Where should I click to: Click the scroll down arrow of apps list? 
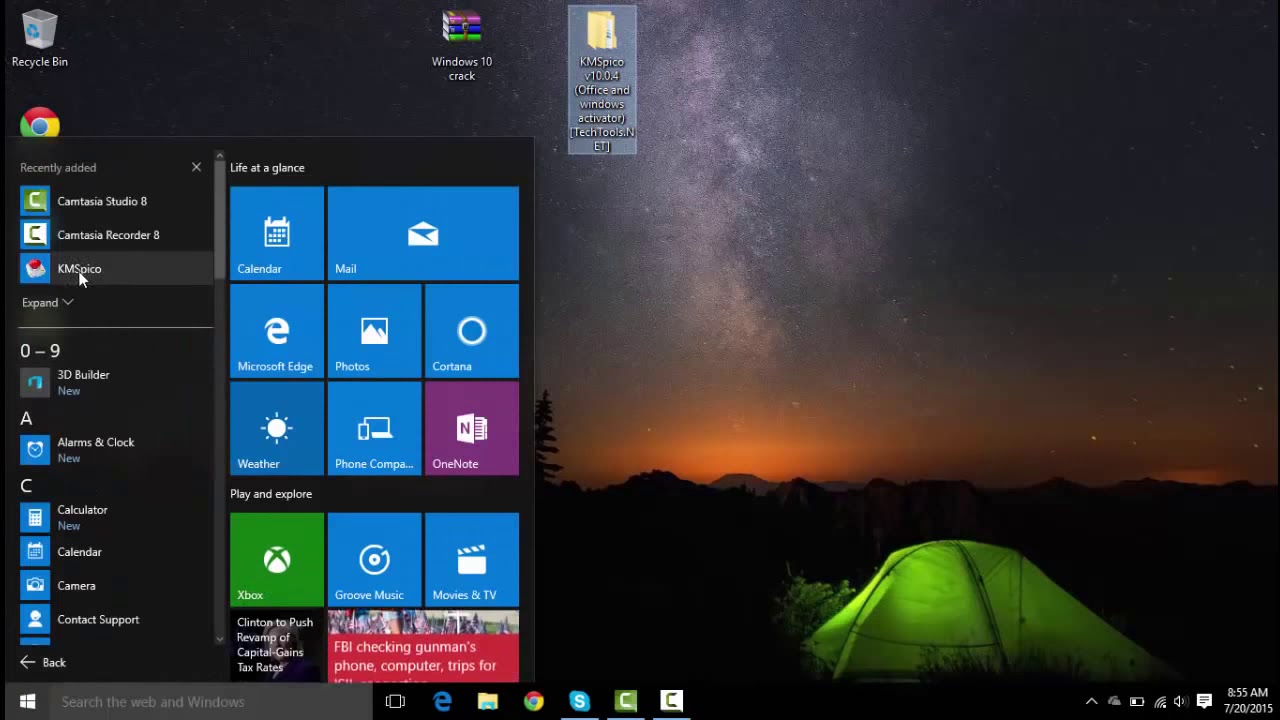click(x=220, y=639)
